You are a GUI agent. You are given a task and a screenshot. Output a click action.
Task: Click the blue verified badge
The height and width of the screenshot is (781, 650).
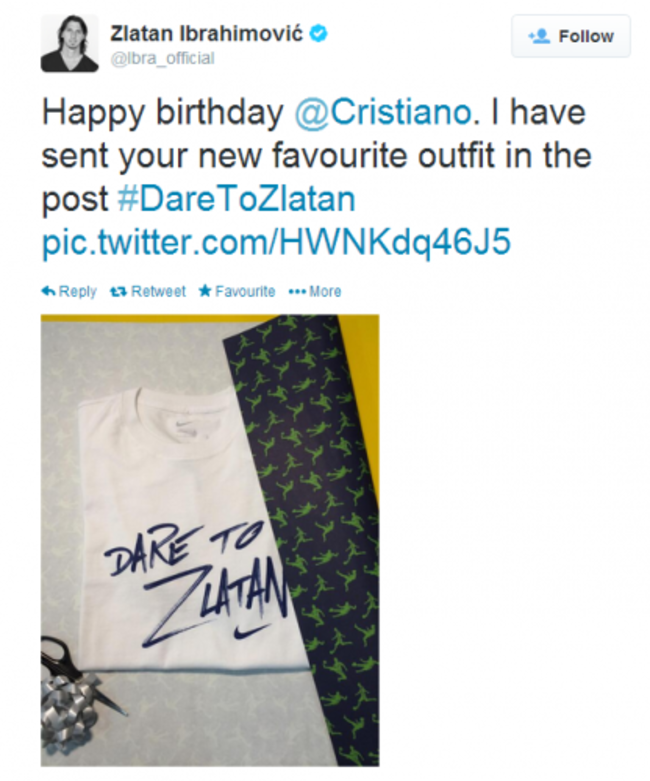tap(319, 34)
